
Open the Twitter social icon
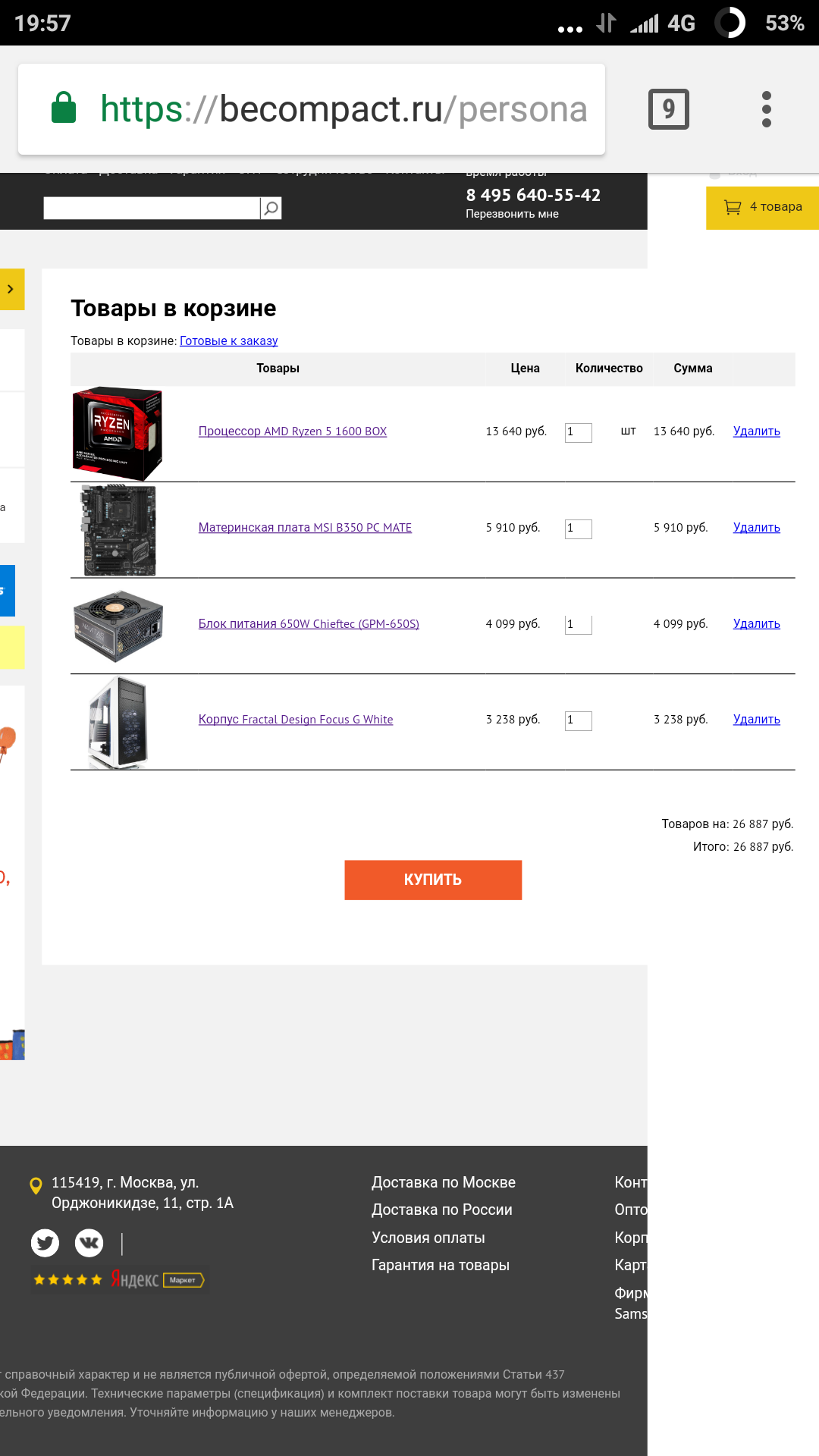(x=45, y=1242)
